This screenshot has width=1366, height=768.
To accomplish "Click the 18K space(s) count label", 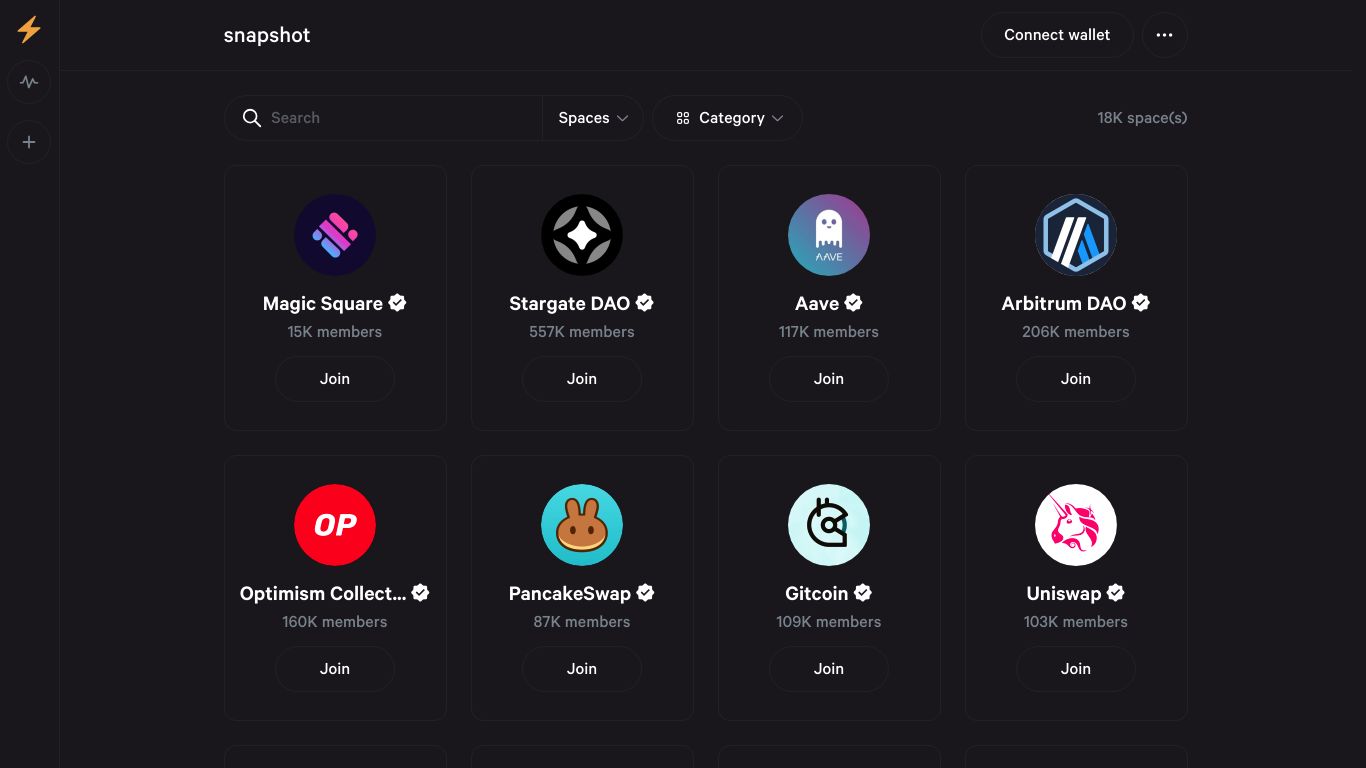I will [x=1142, y=118].
